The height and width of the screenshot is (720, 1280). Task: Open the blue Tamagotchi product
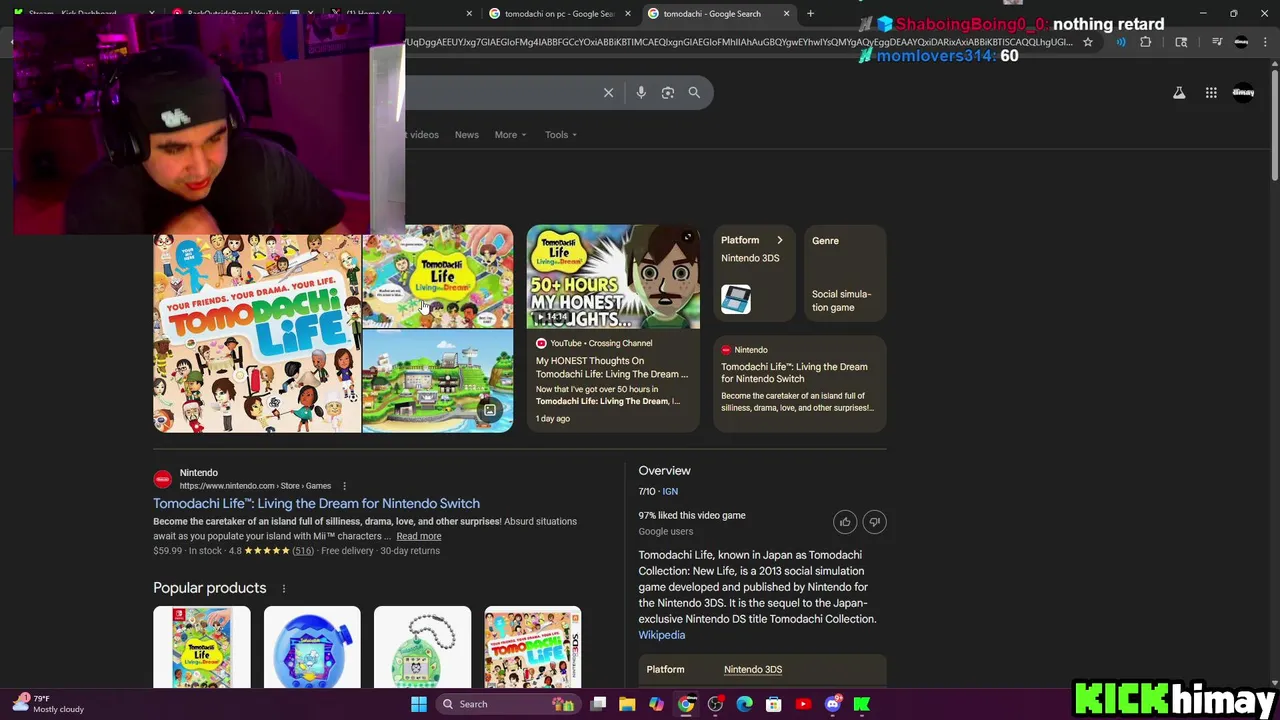pyautogui.click(x=312, y=647)
